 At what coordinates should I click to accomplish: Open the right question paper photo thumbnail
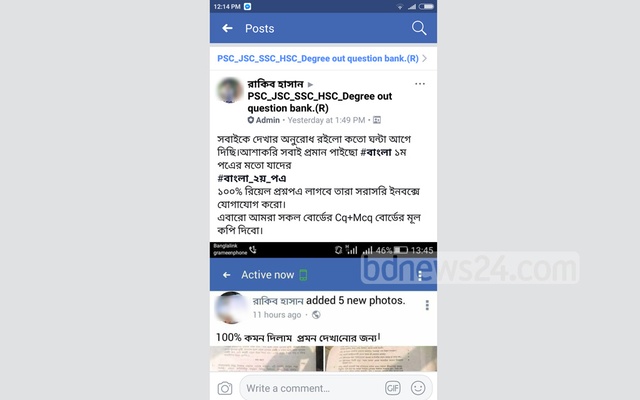(381, 358)
